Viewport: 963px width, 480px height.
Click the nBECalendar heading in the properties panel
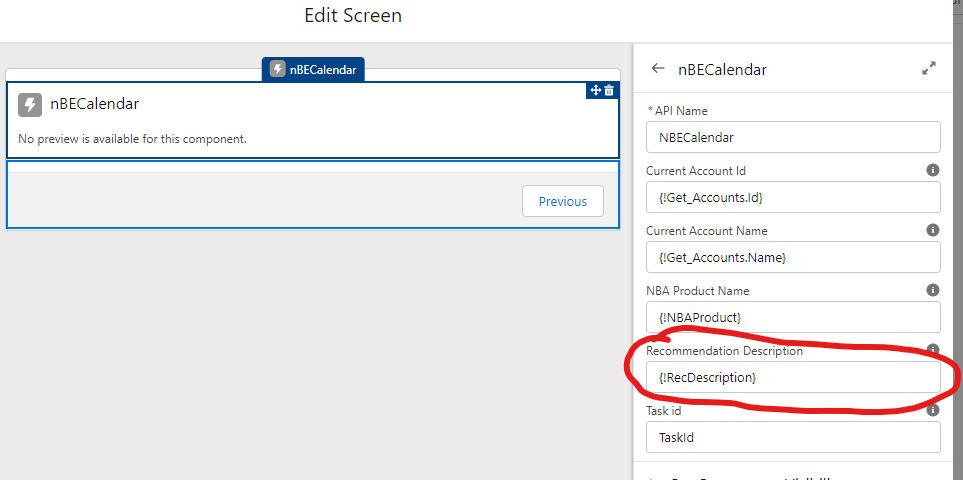722,69
